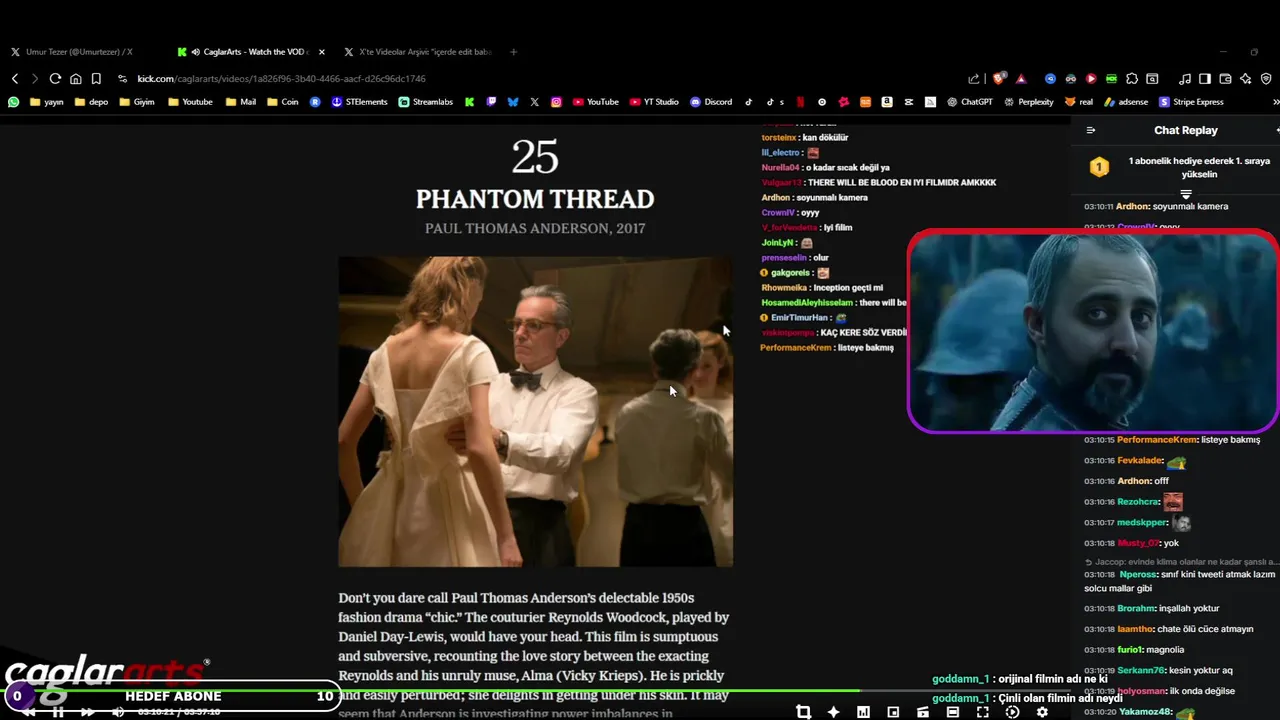Screen dimensions: 1280x720
Task: Click chat username Brorahm in Chat Replay
Action: 1136,609
